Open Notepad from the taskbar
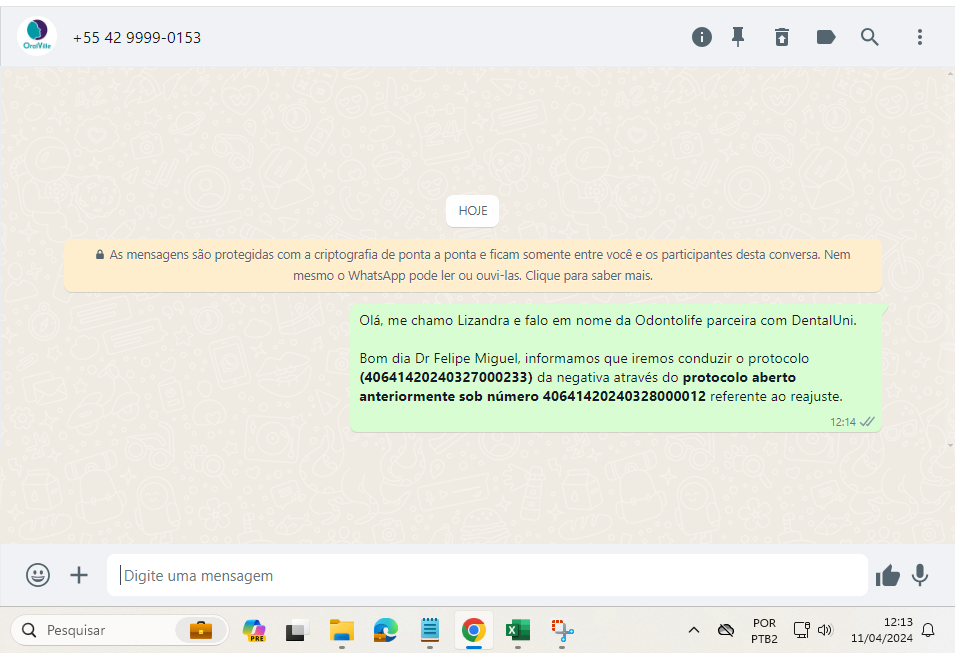955x653 pixels. (430, 630)
